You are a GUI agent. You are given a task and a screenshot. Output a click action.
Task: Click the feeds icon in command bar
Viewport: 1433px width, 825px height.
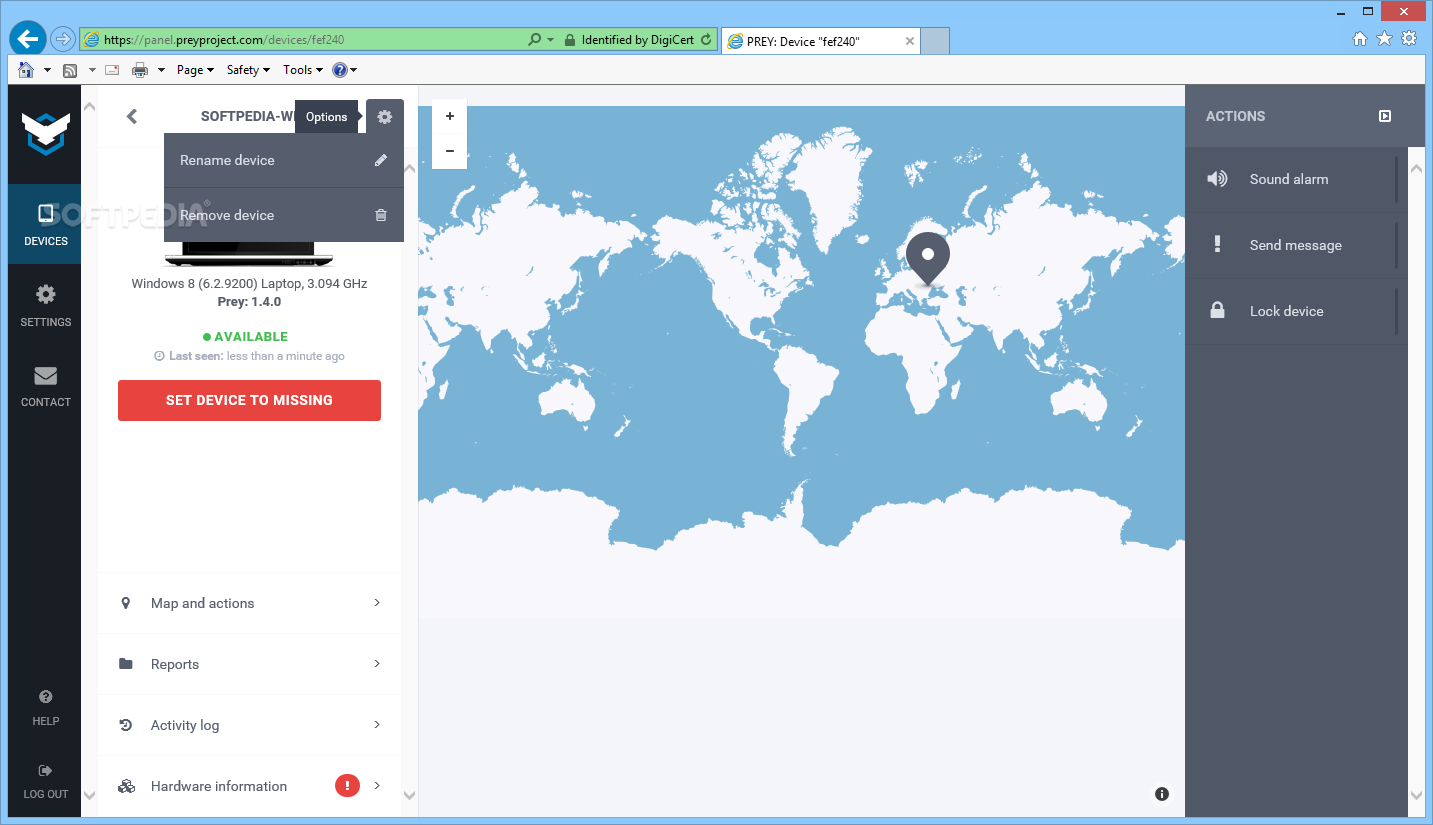coord(70,70)
